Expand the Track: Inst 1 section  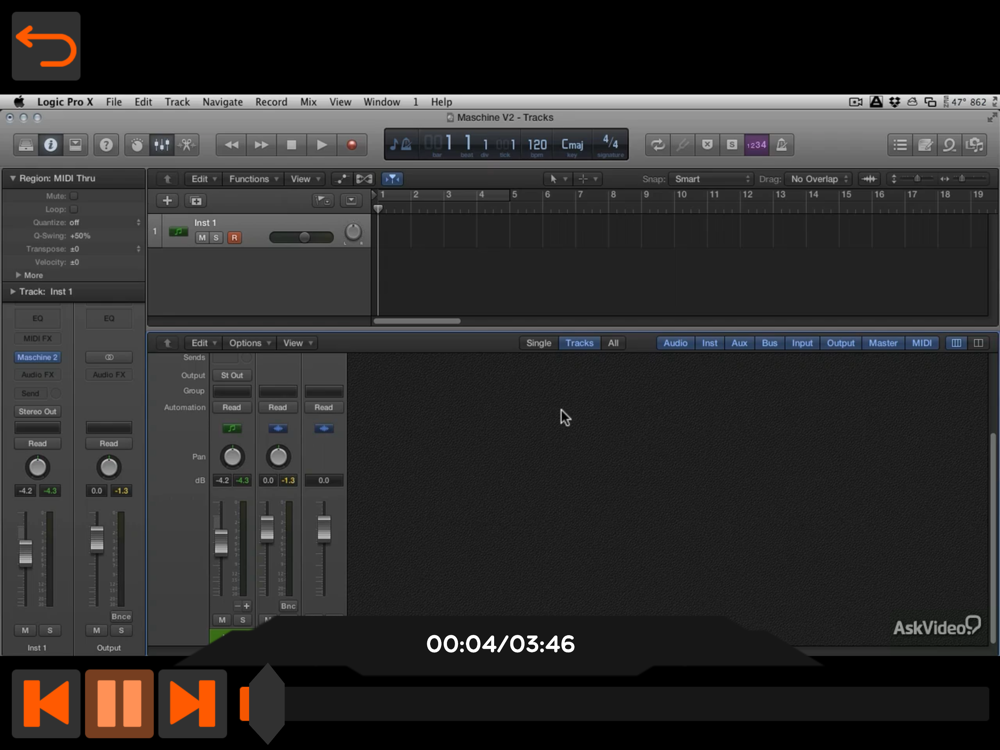point(12,291)
